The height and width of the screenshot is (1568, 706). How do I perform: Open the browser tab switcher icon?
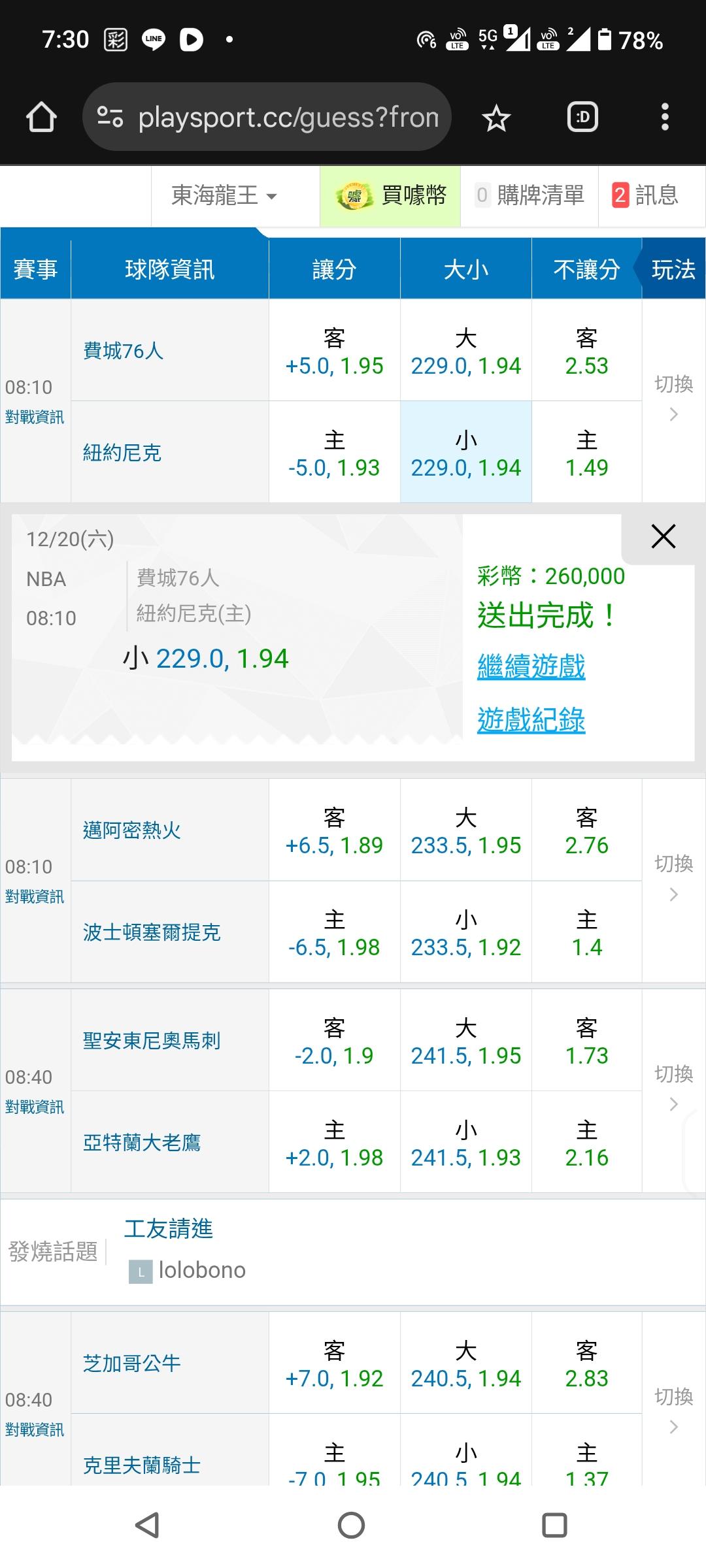[582, 118]
